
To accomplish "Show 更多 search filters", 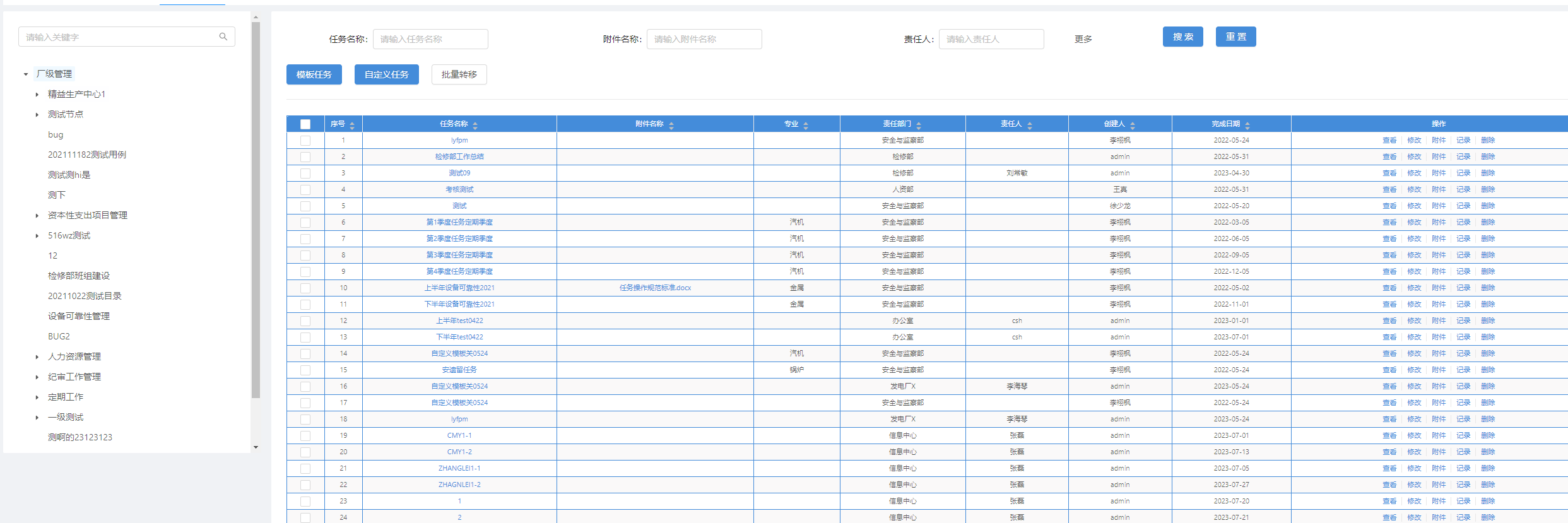I will [1083, 39].
